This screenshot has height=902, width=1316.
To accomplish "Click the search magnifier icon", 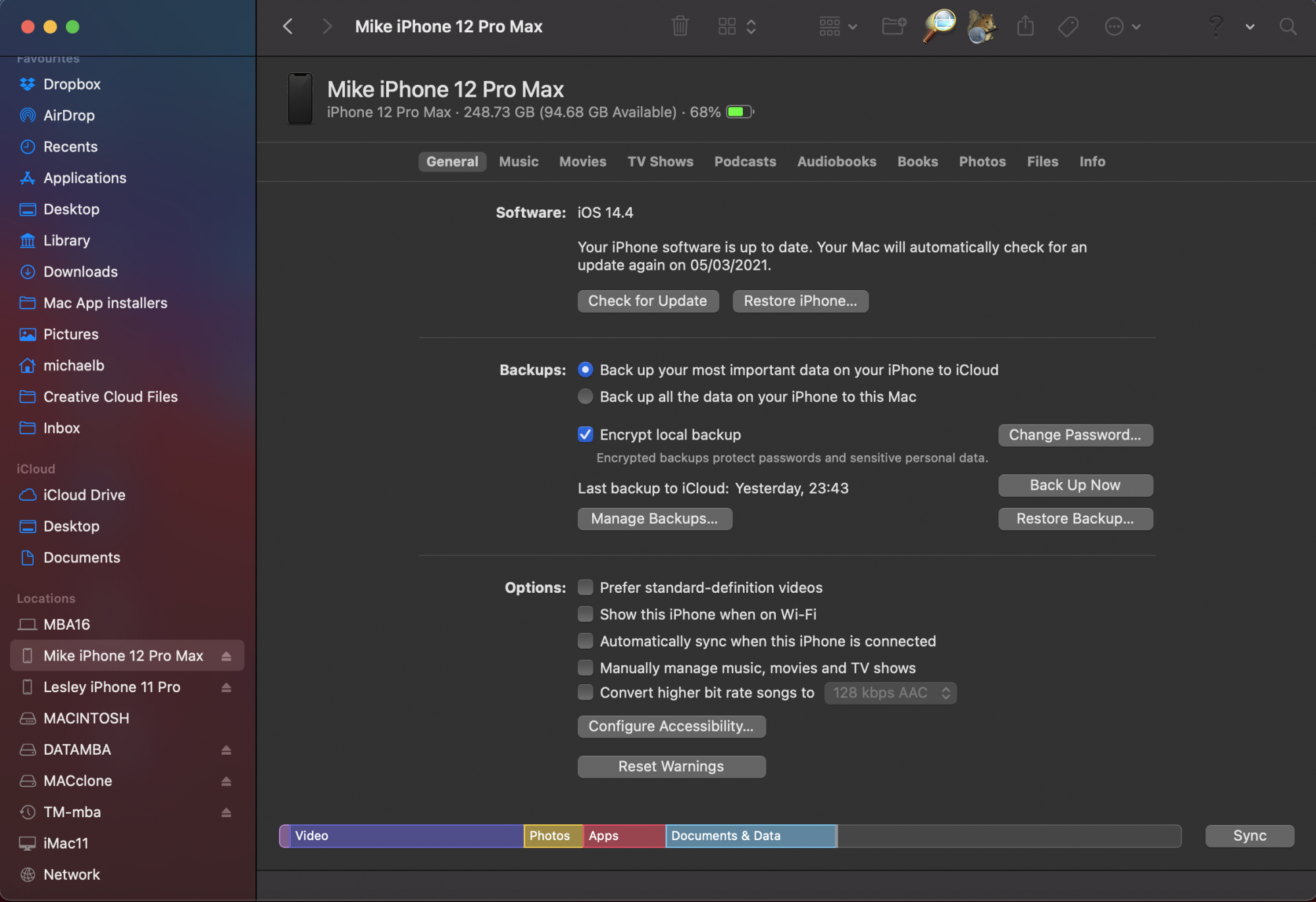I will [1288, 27].
